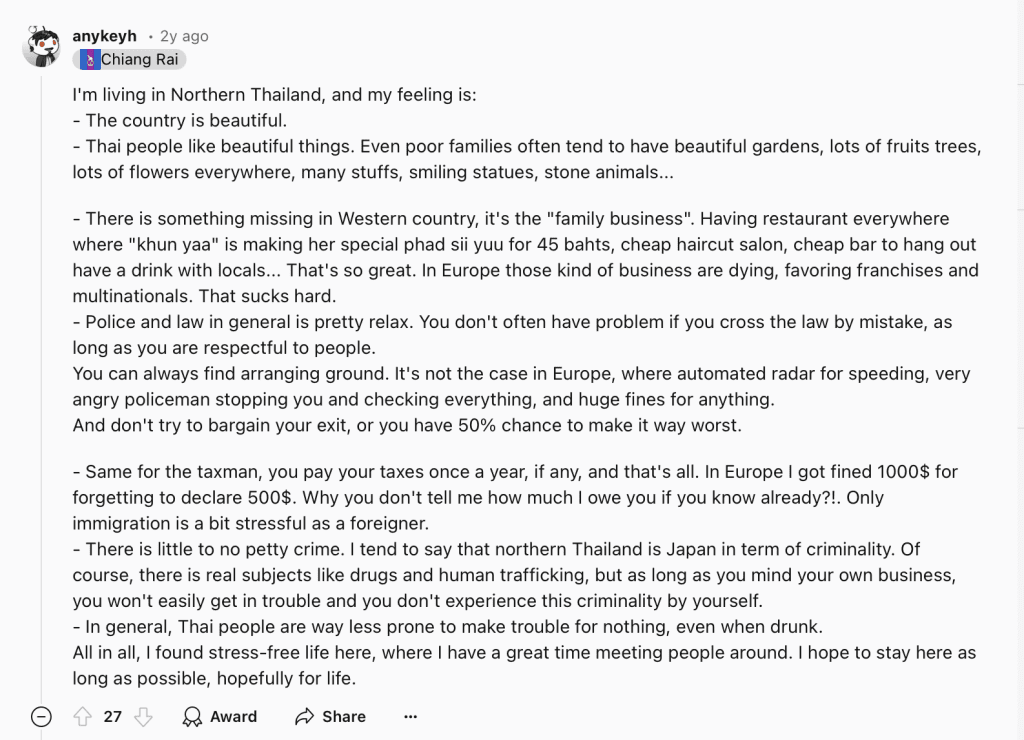Upvote the anykeyh comment
Image resolution: width=1024 pixels, height=740 pixels.
pyautogui.click(x=82, y=716)
